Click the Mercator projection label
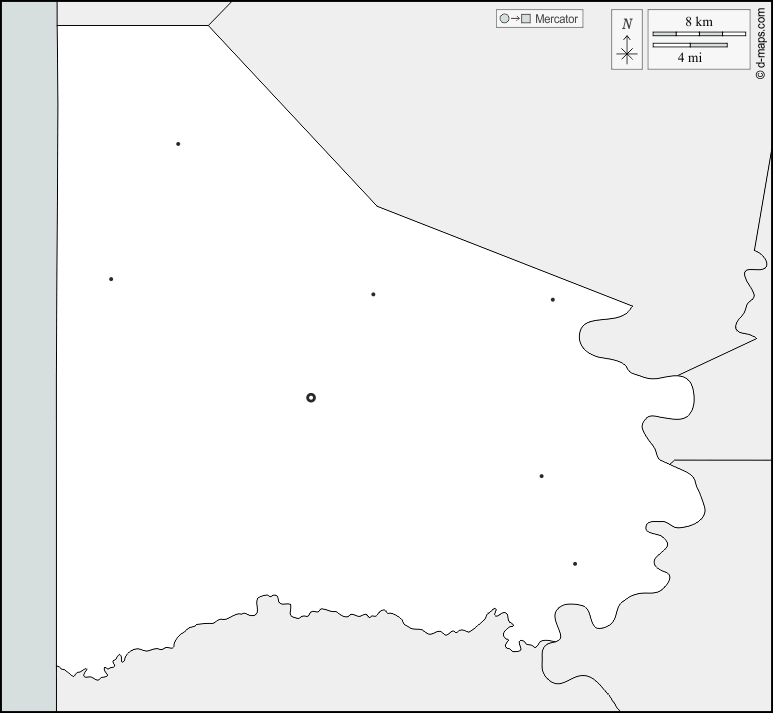 coord(556,19)
